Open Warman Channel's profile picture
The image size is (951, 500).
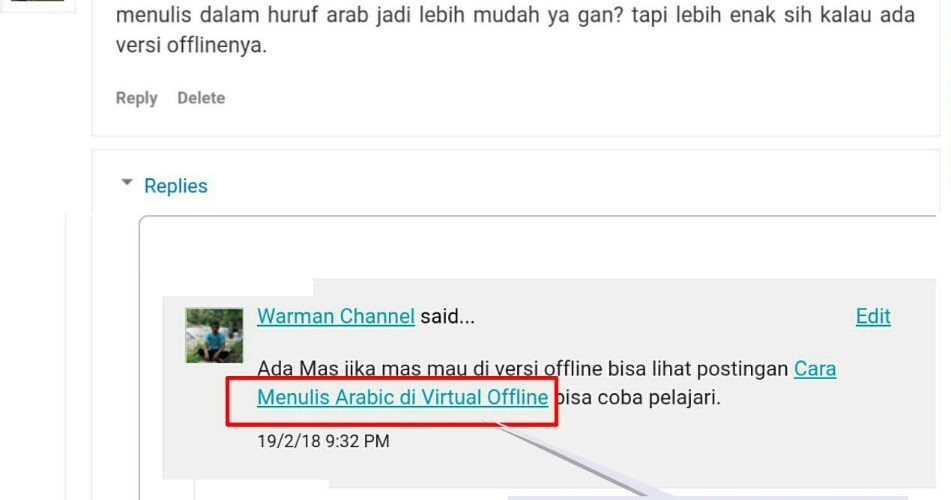pos(214,336)
